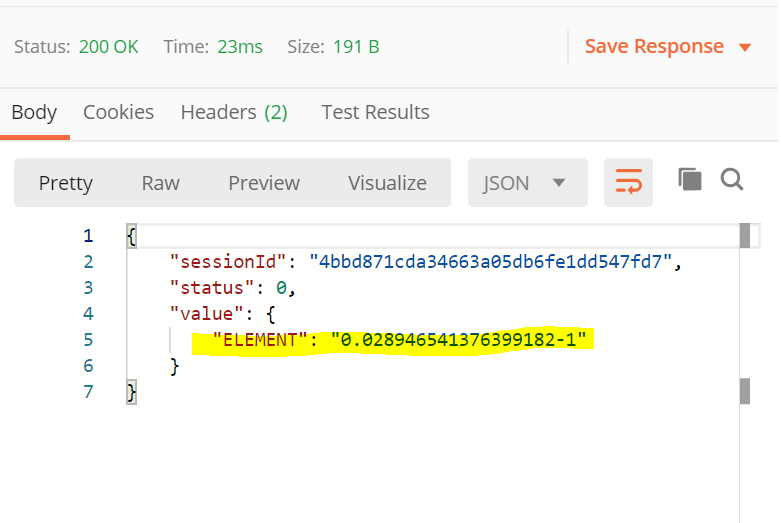The height and width of the screenshot is (523, 781).
Task: Click the opening brace on line 1
Action: click(x=131, y=236)
